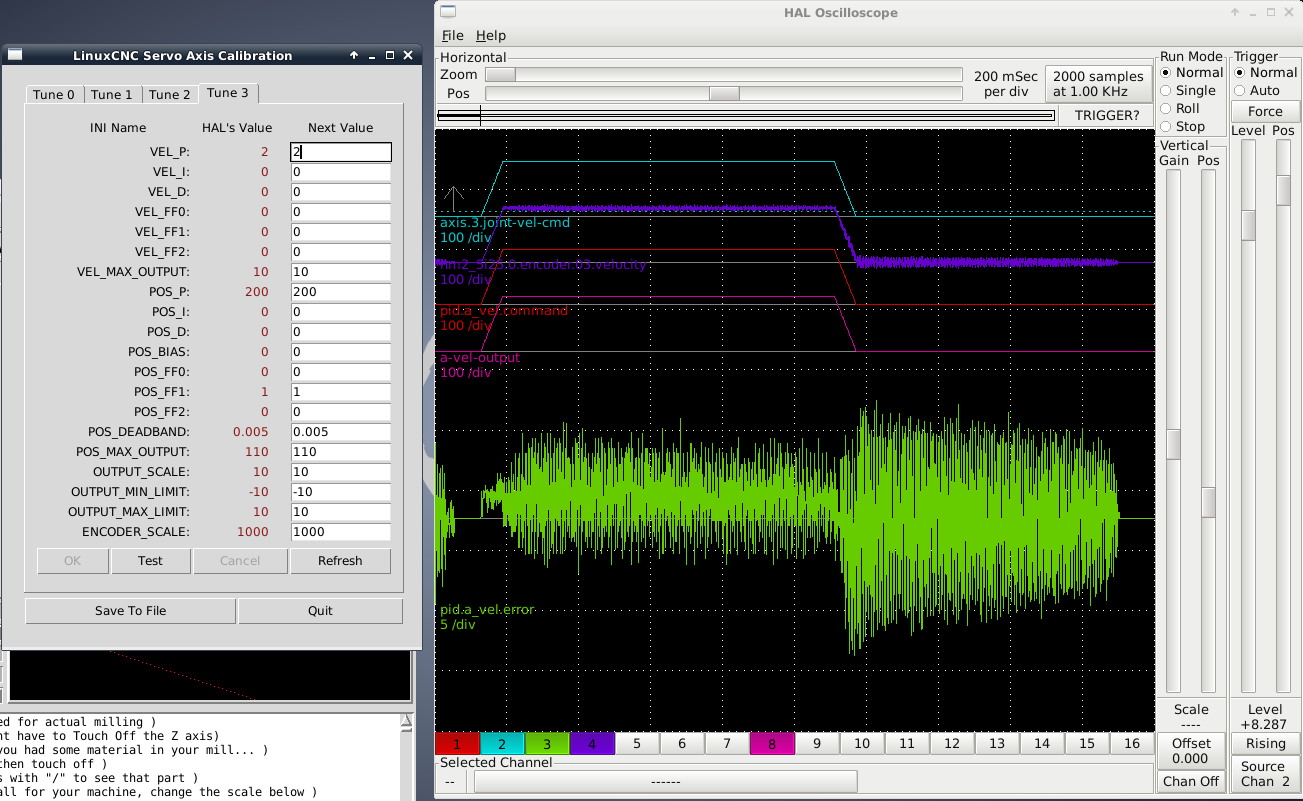Switch to Tune 2 tab
This screenshot has width=1303, height=801.
[x=170, y=95]
